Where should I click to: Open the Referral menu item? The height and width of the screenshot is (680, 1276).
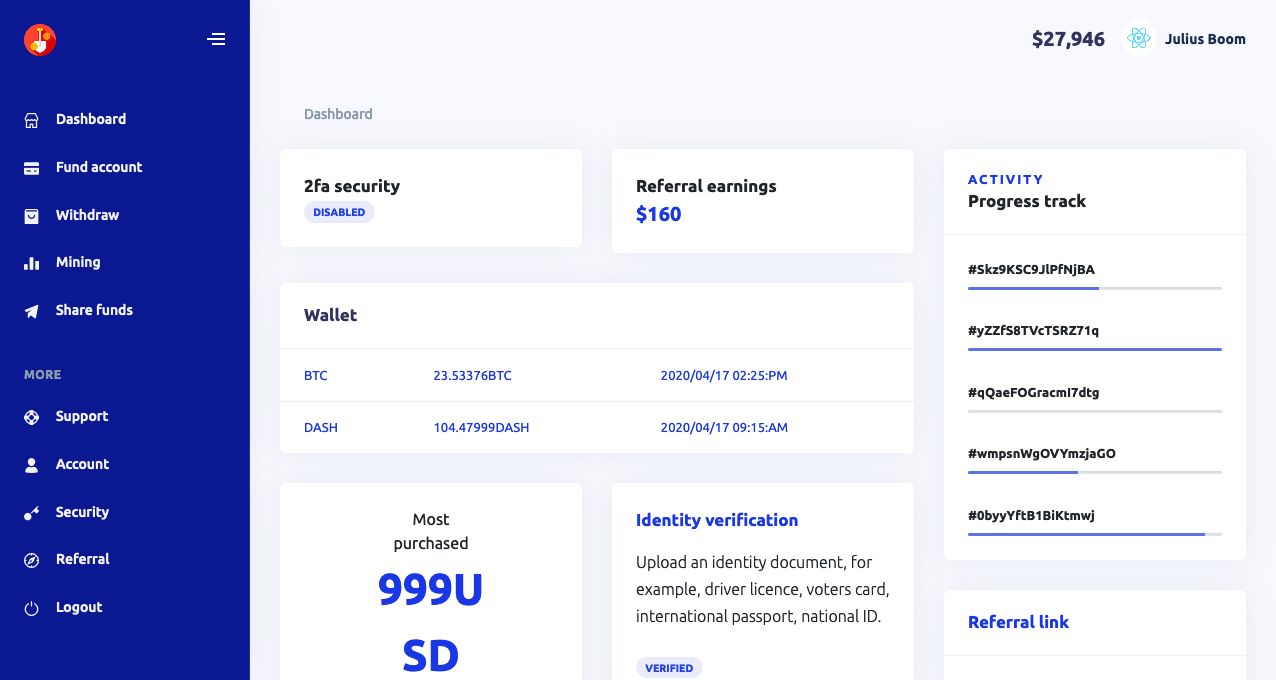82,559
